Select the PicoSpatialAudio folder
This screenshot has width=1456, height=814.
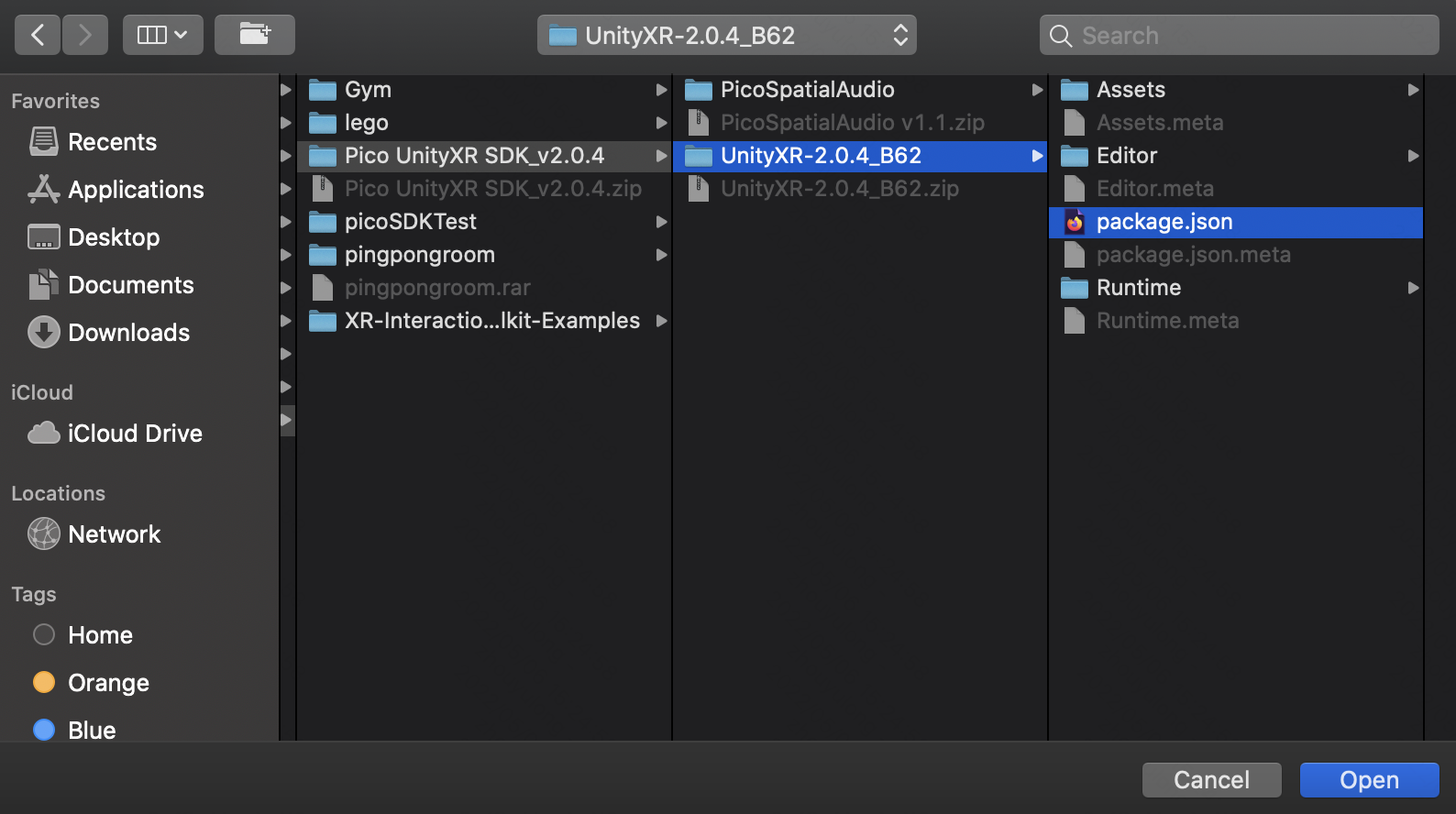(860, 90)
